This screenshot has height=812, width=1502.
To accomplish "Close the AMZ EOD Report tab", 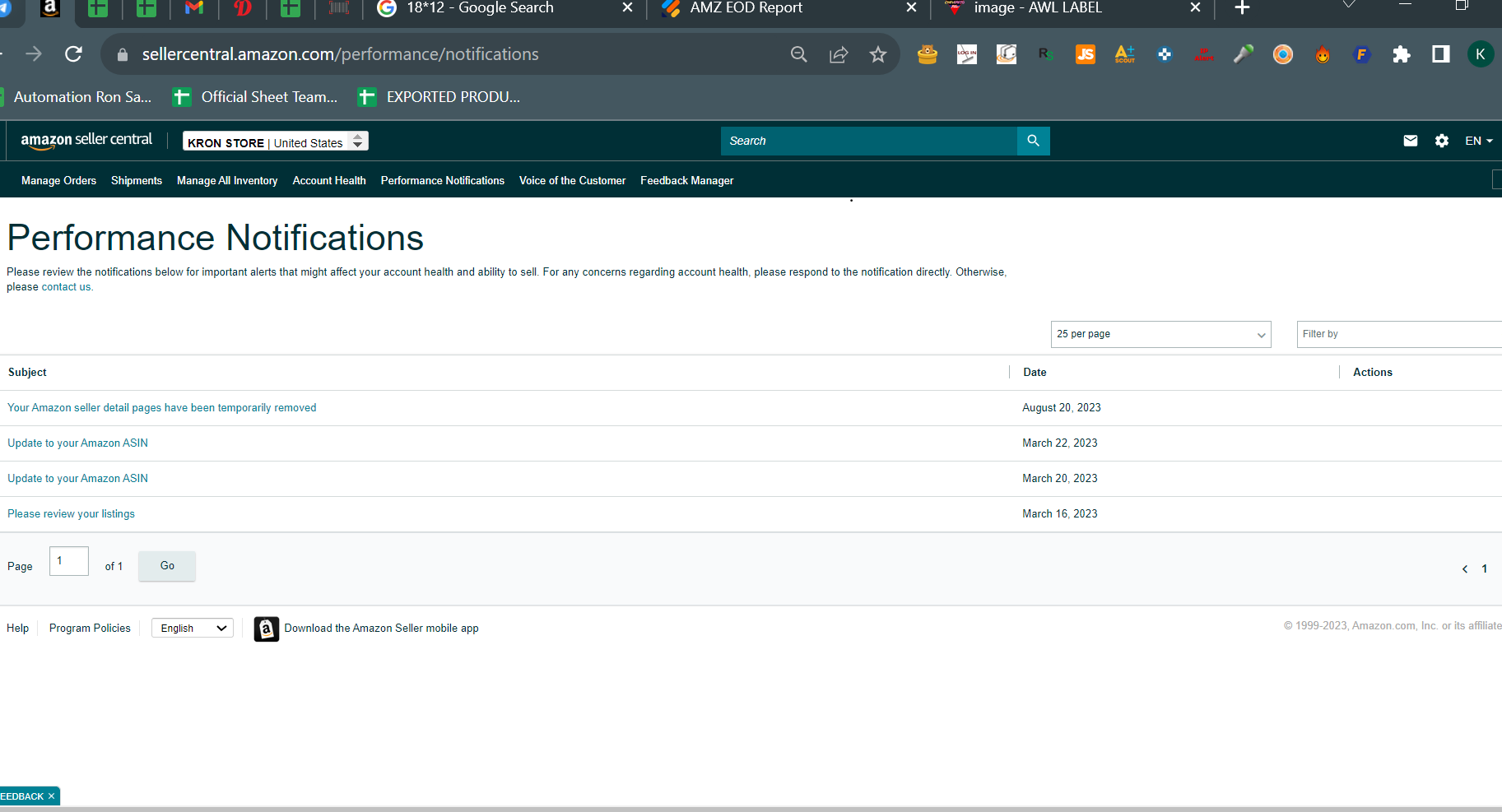I will [x=911, y=7].
